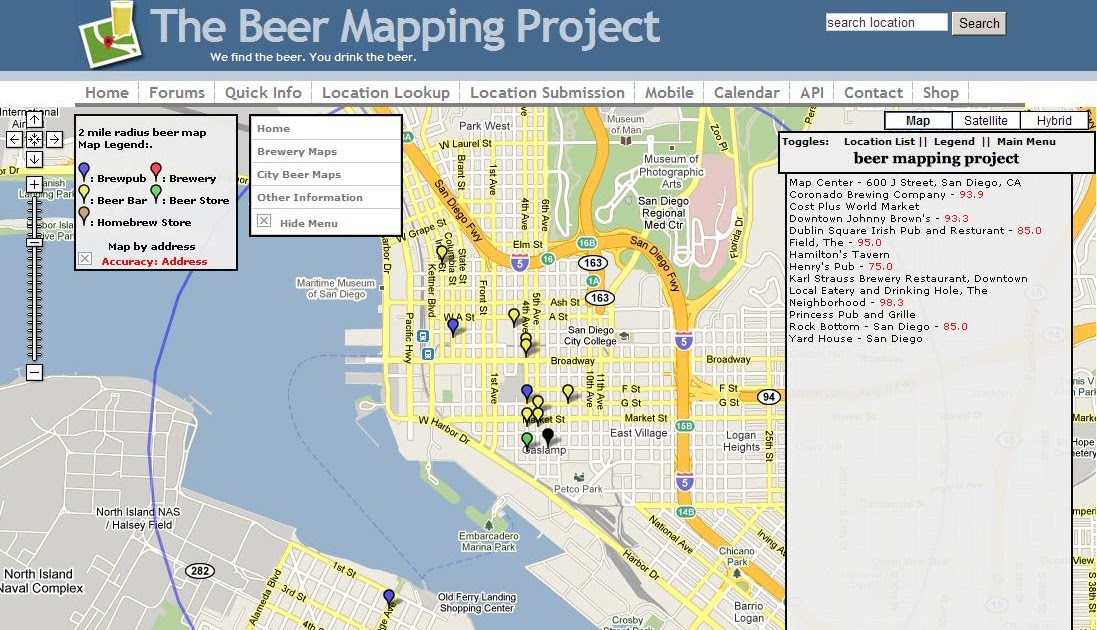The height and width of the screenshot is (630, 1097).
Task: Expand Brewery Maps in floating menu
Action: click(325, 151)
